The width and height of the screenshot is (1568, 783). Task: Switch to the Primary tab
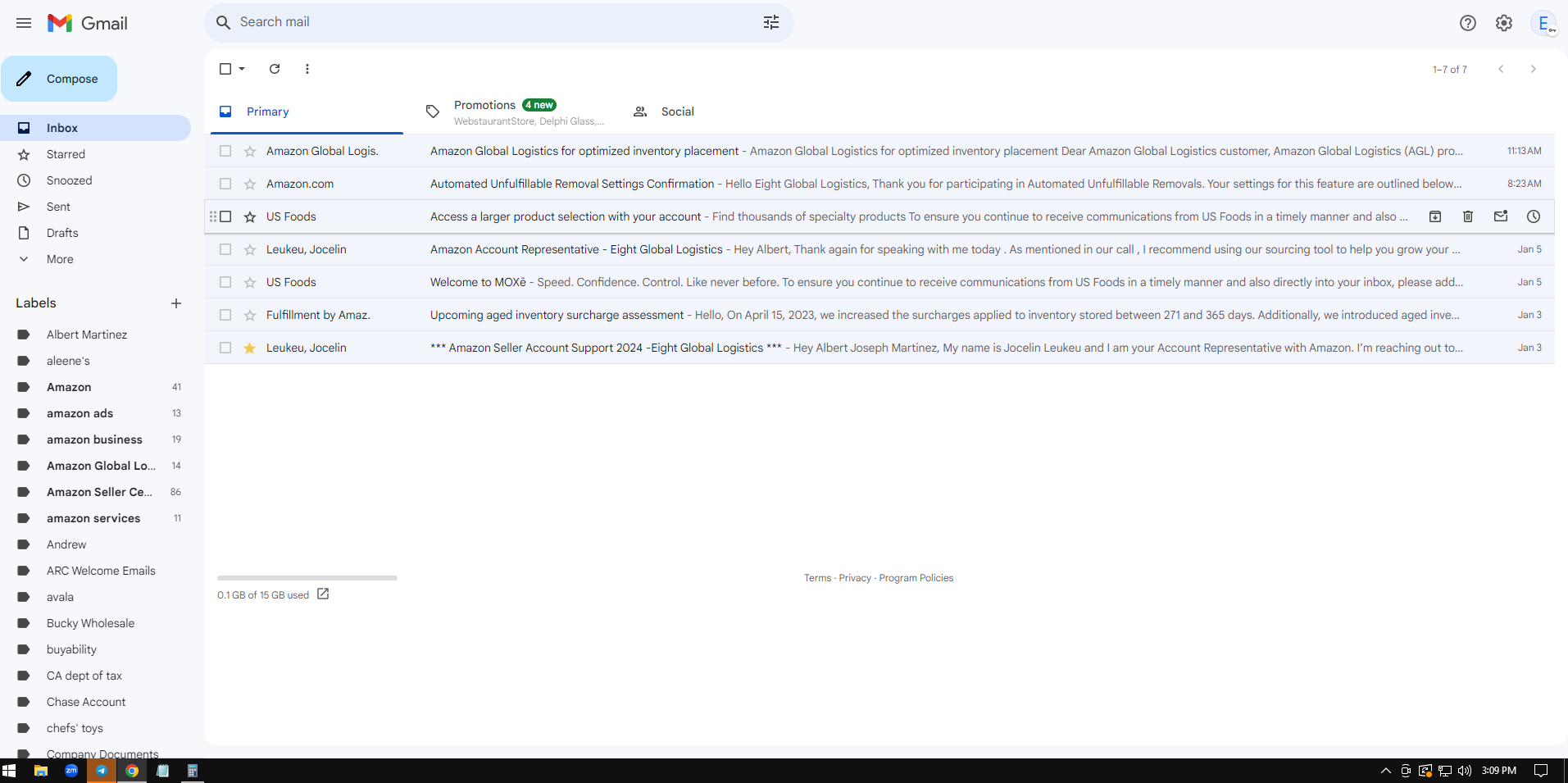(x=307, y=112)
